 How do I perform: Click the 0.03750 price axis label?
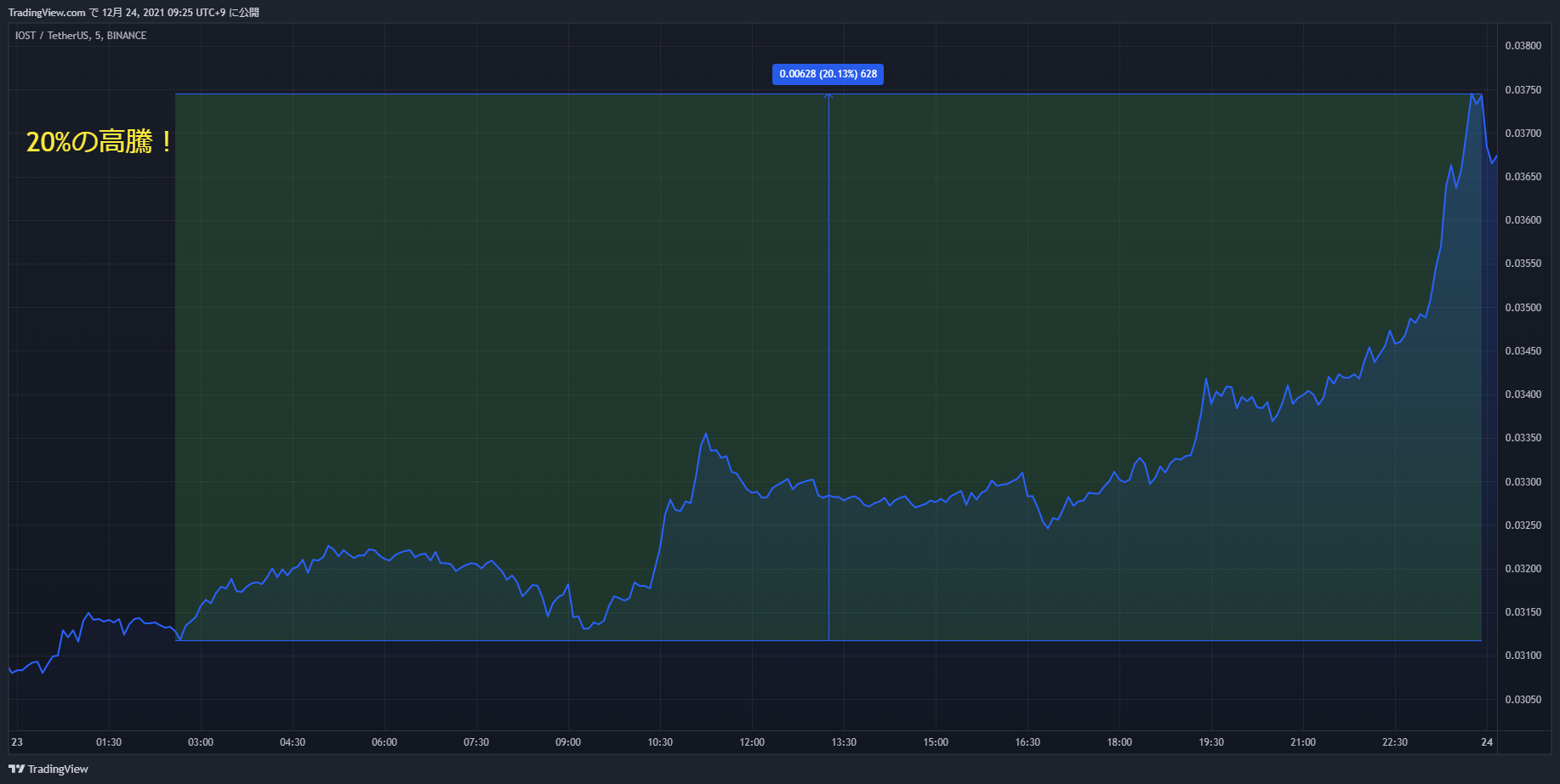click(1523, 90)
